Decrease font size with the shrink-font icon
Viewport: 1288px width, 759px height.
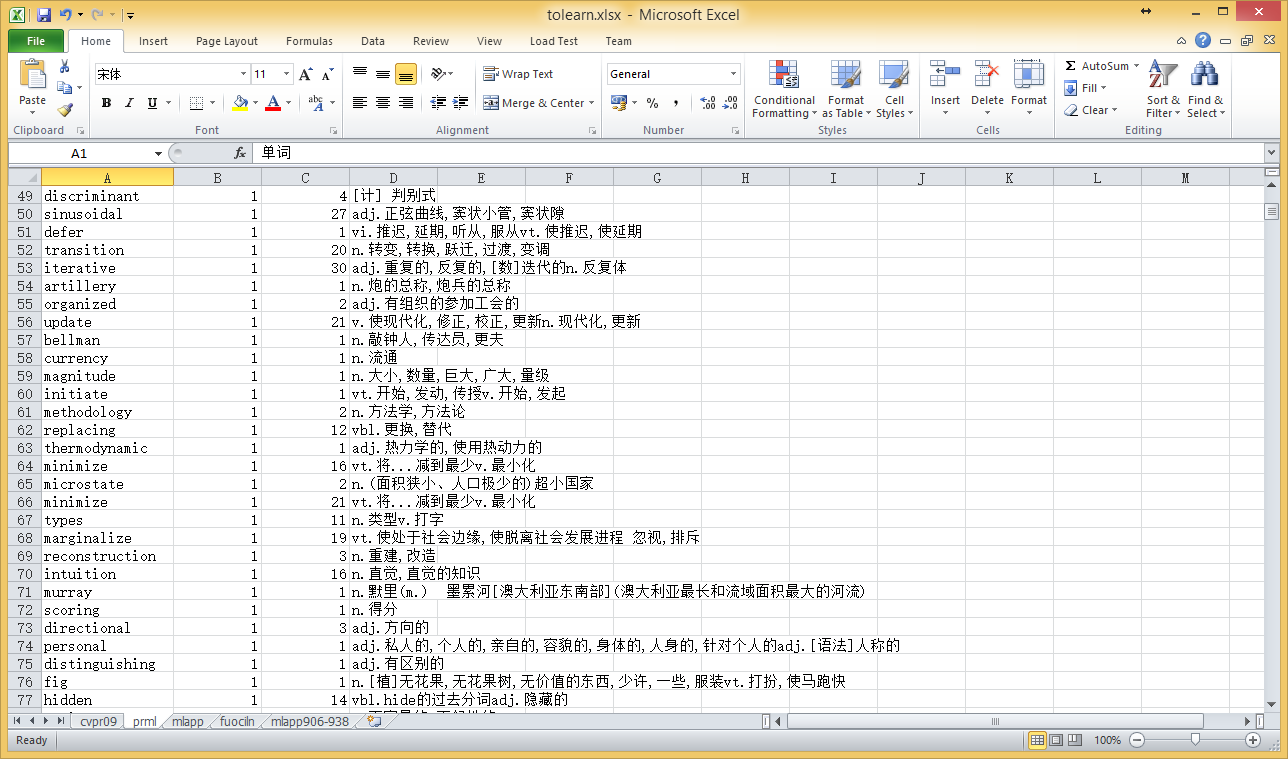pos(328,74)
